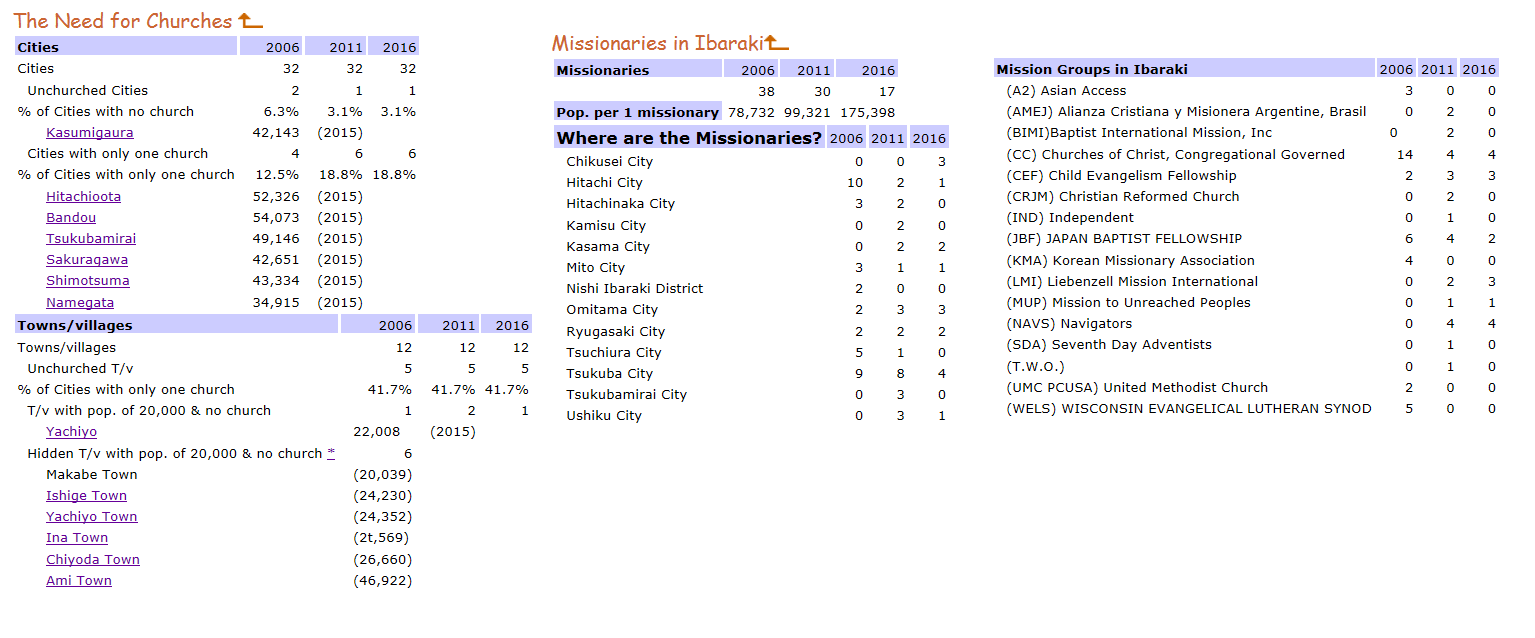
Task: Follow the Yachiyo Town link
Action: tap(91, 517)
